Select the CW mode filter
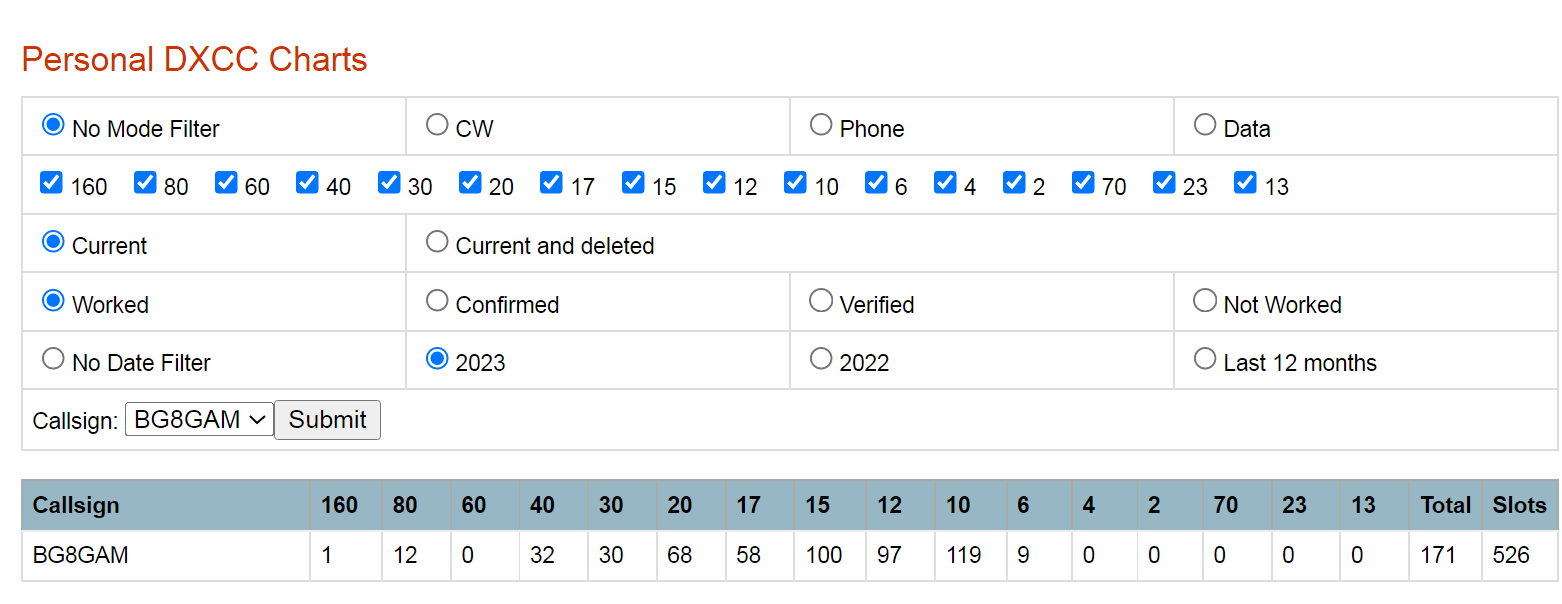This screenshot has height=604, width=1562. pos(437,125)
